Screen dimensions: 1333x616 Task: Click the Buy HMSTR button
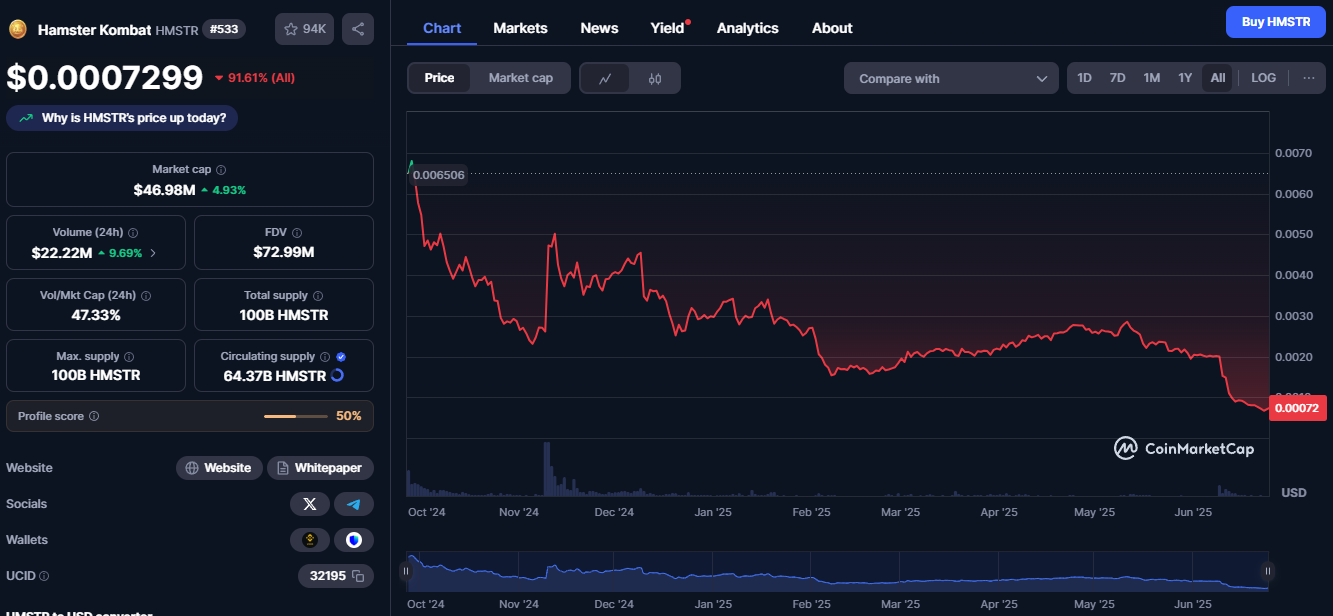coord(1275,22)
